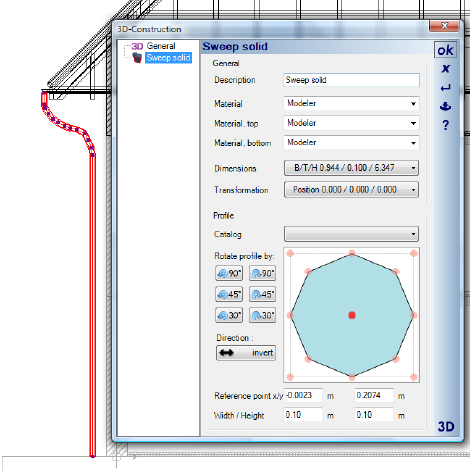Select bottom-right reference point of profile
Viewport: 470px width, 471px height.
pyautogui.click(x=414, y=377)
